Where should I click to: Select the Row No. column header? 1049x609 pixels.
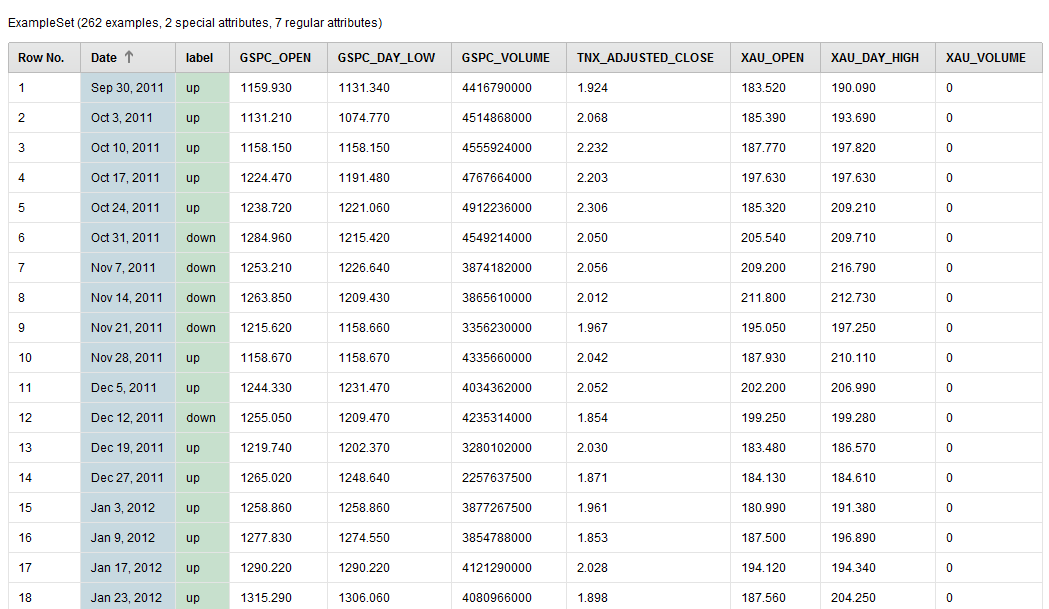pyautogui.click(x=44, y=58)
